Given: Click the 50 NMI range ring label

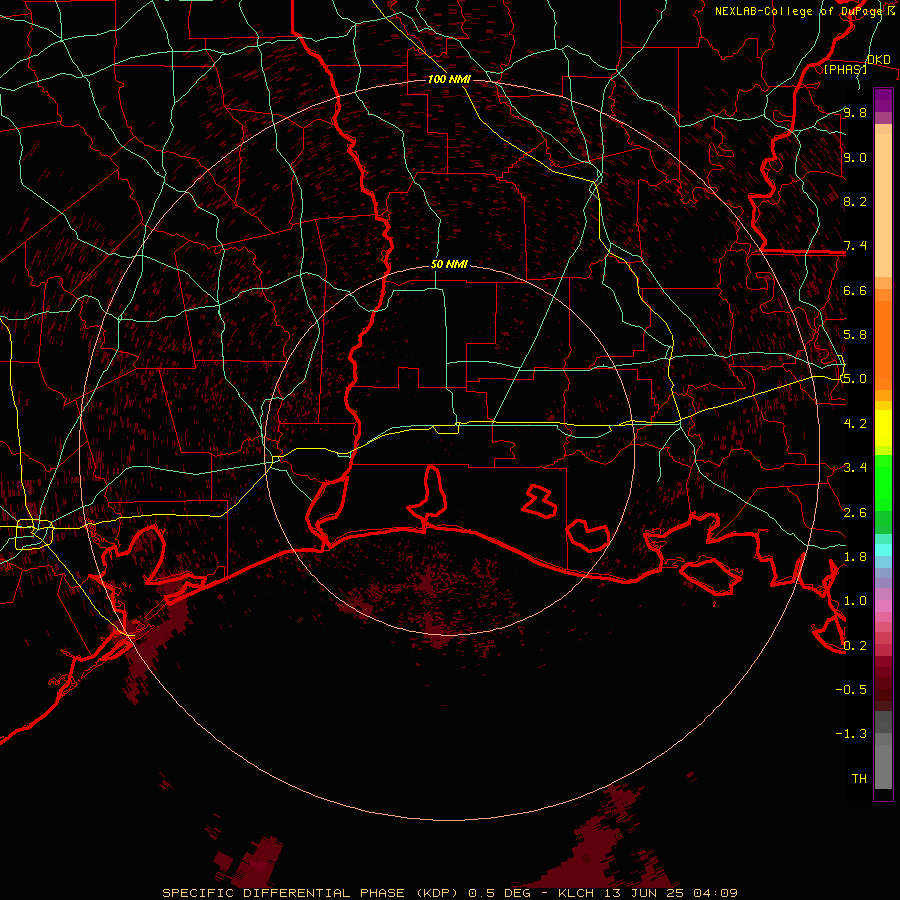Looking at the screenshot, I should pyautogui.click(x=449, y=264).
